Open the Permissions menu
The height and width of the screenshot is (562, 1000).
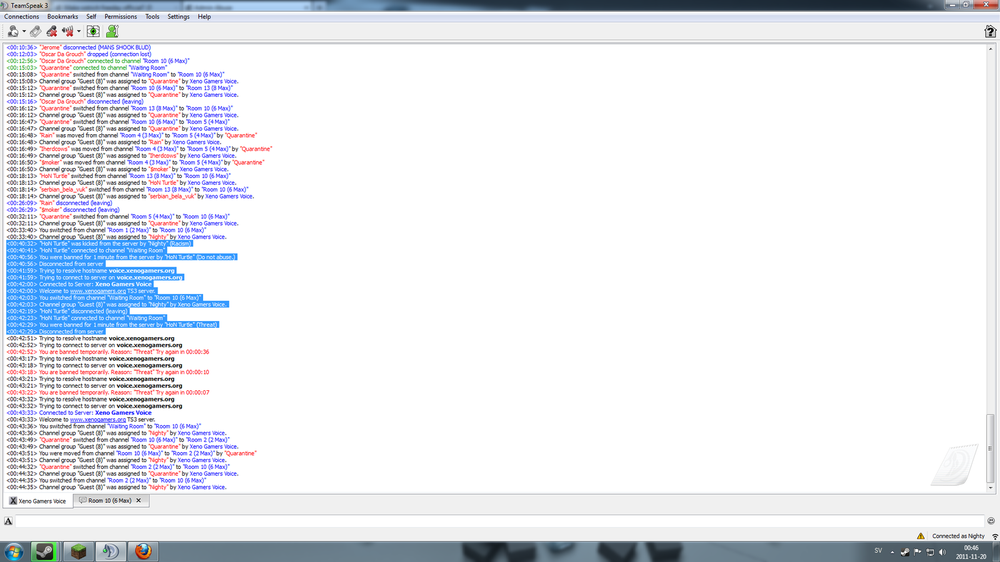pos(121,17)
